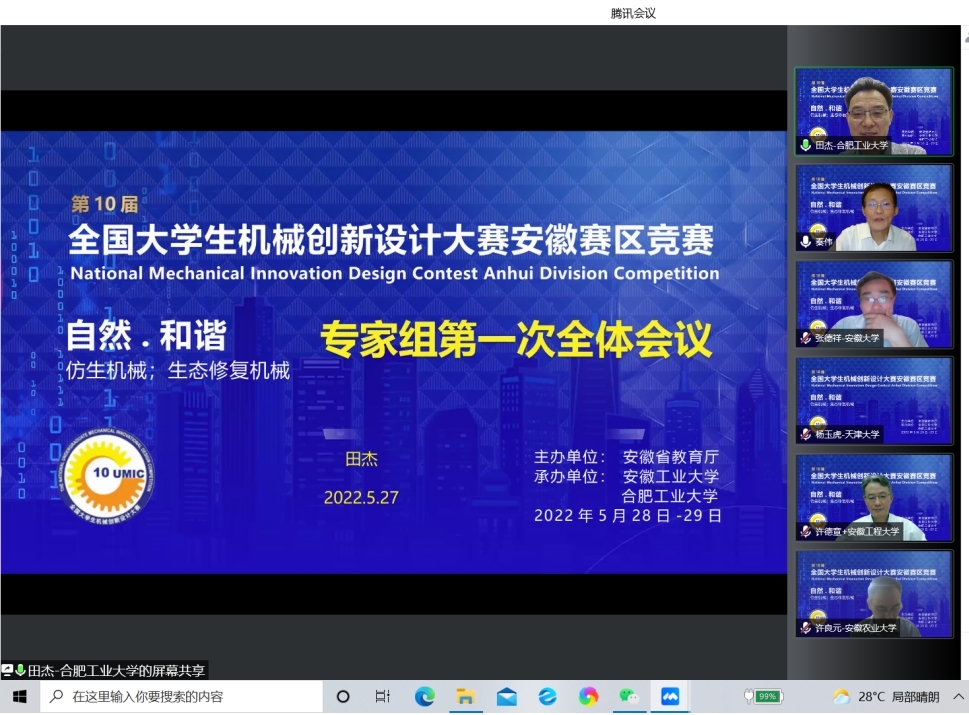This screenshot has height=715, width=969.
Task: Click the Windows search input box
Action: click(x=180, y=696)
